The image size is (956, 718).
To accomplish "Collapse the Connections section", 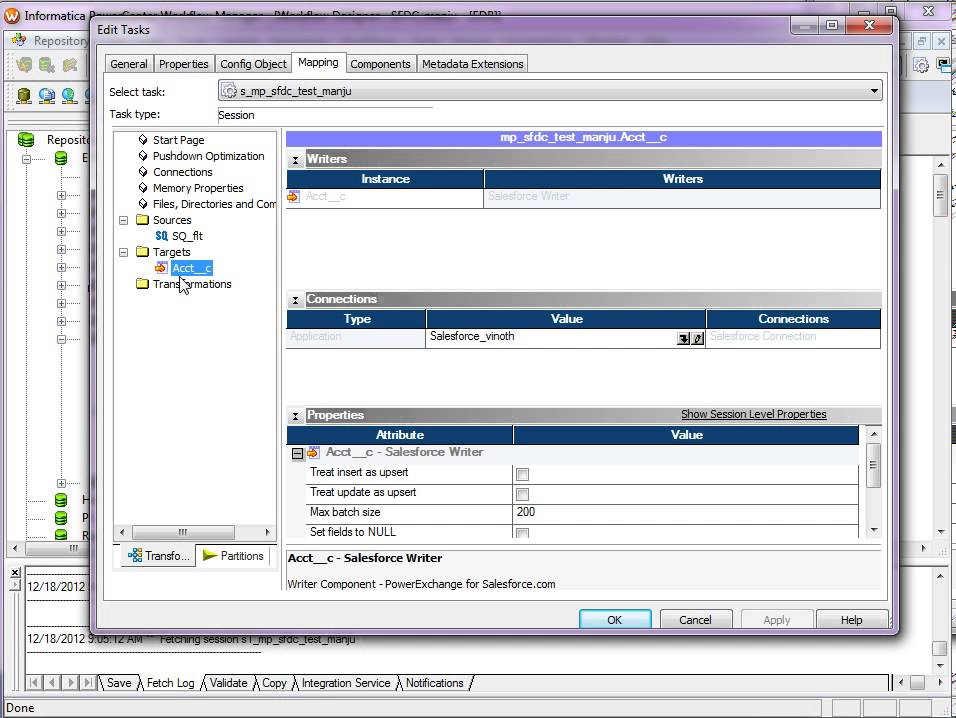I will click(296, 300).
